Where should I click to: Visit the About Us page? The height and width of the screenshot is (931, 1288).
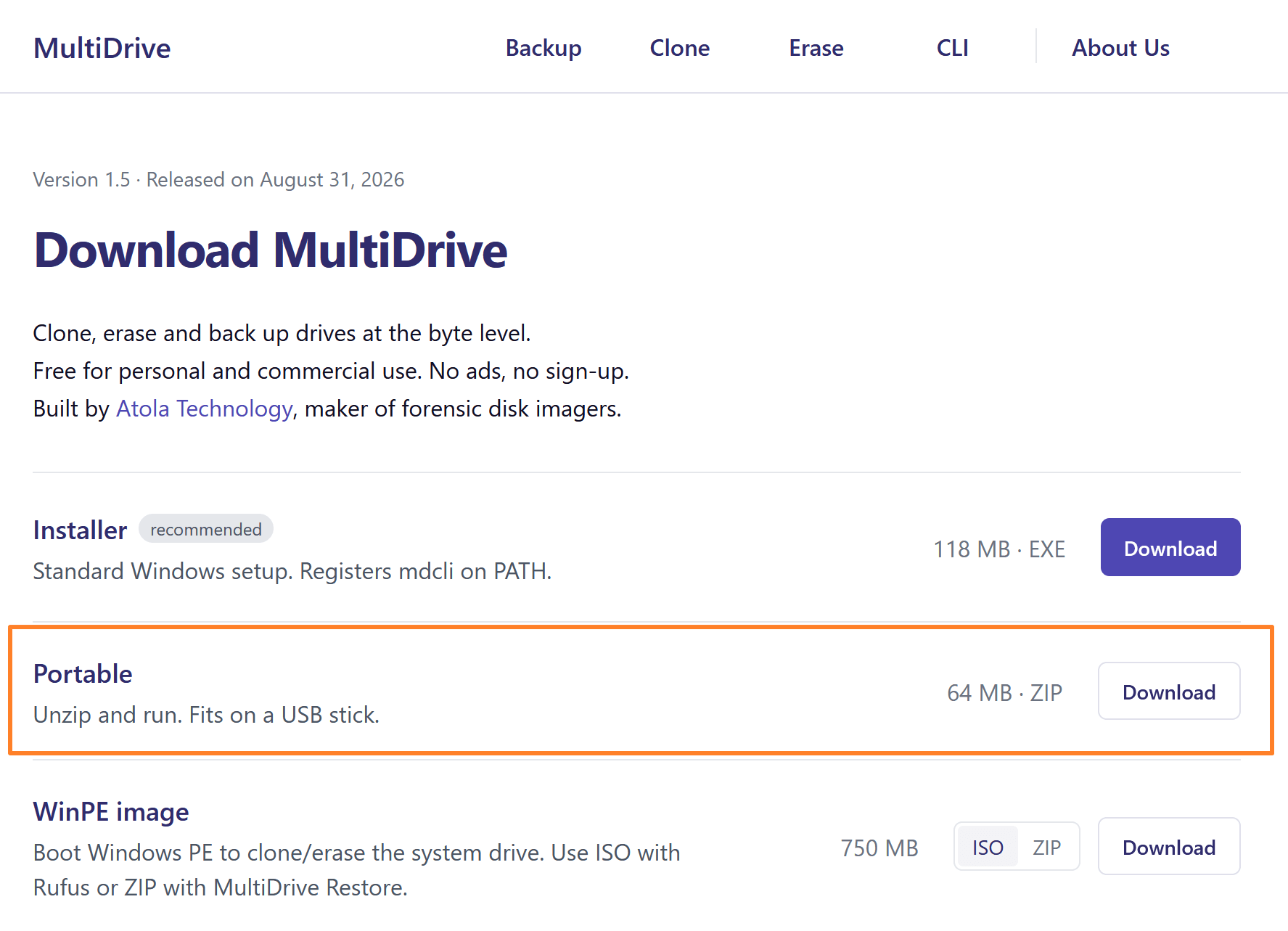[x=1121, y=48]
